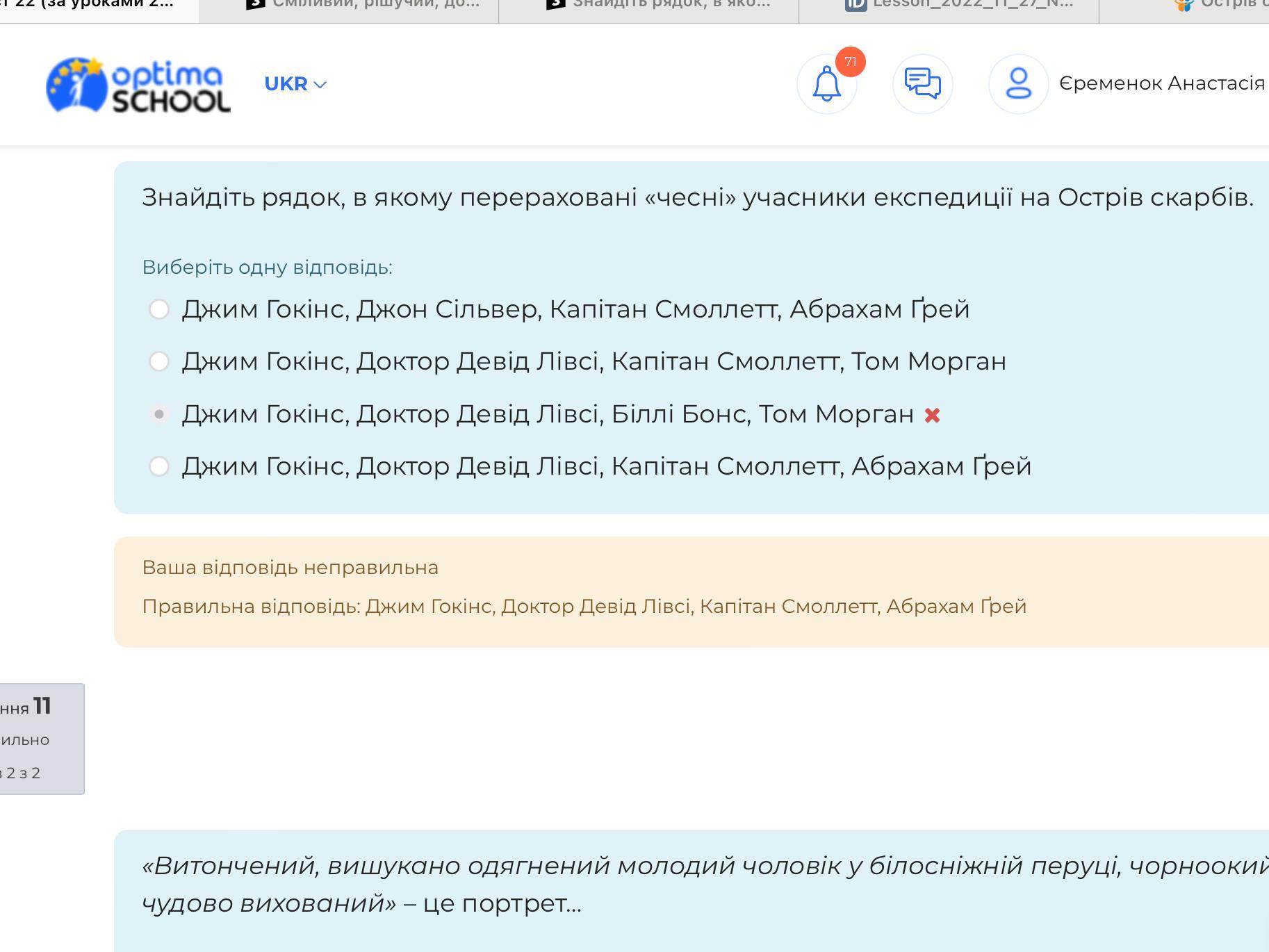
Task: Open the notifications bell
Action: tap(826, 85)
